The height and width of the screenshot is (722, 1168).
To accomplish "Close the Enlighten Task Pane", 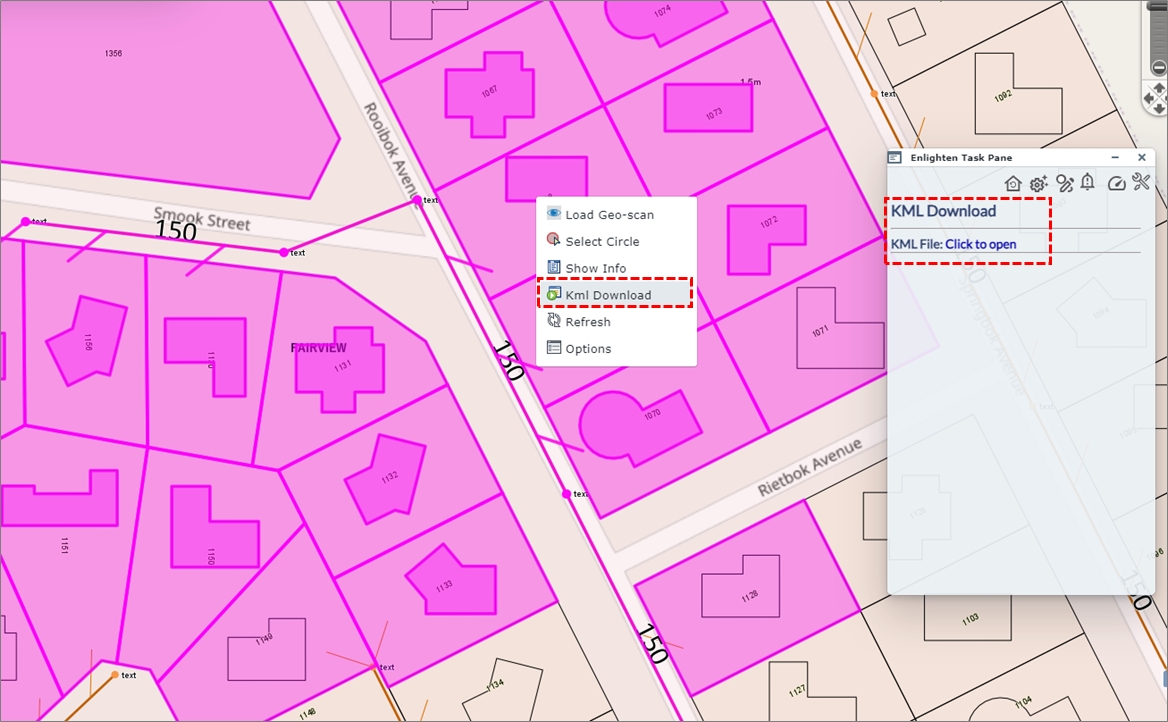I will [1141, 158].
